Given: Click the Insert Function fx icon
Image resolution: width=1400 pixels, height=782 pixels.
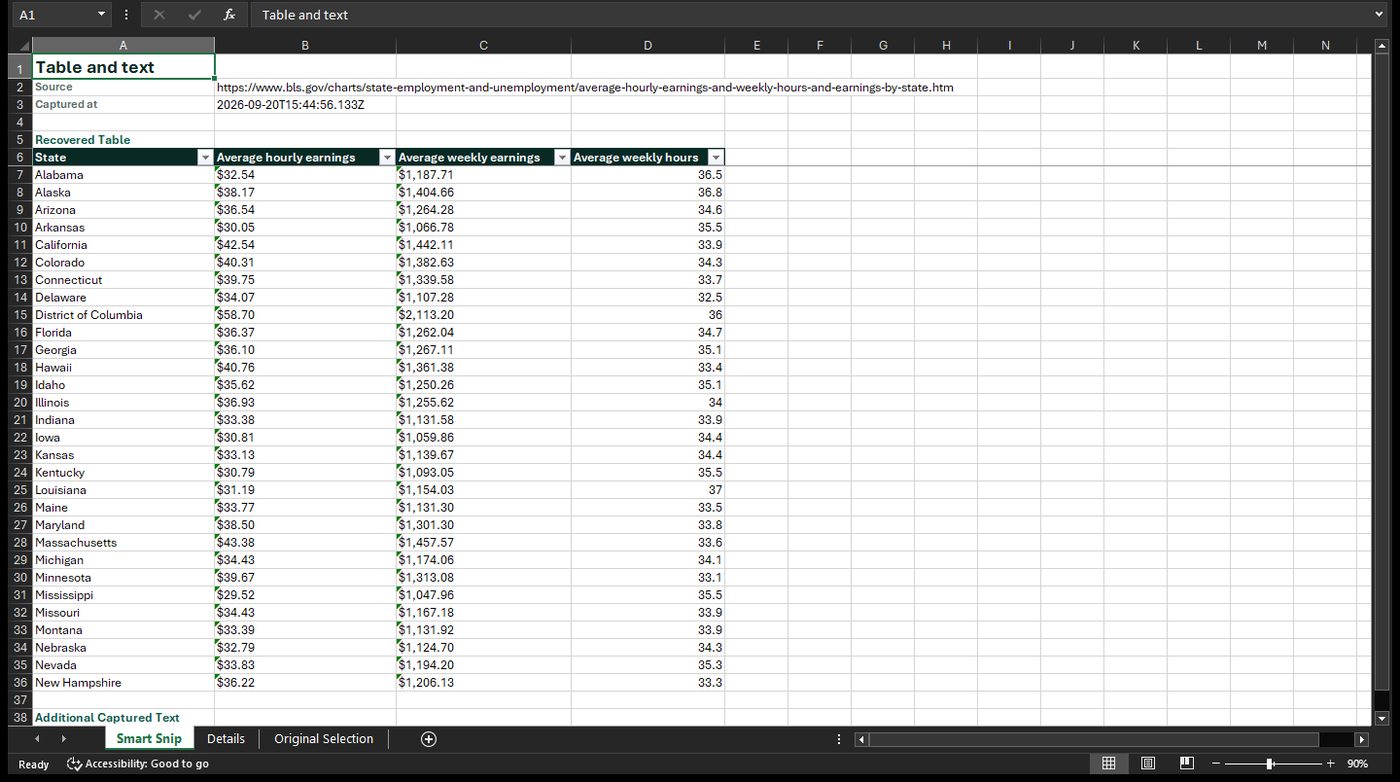Looking at the screenshot, I should coord(229,15).
